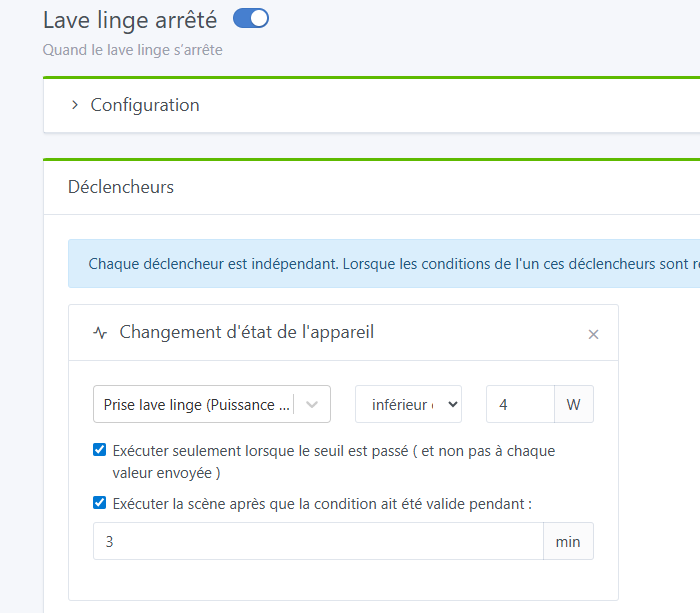Screen dimensions: 700x613
Task: Click the duration field showing 3
Action: click(318, 541)
